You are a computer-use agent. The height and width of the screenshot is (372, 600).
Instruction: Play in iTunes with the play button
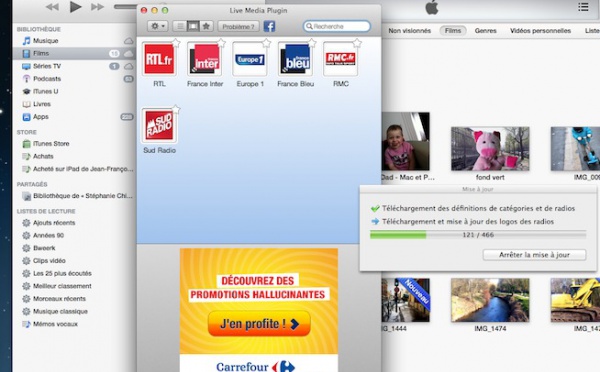pos(75,7)
